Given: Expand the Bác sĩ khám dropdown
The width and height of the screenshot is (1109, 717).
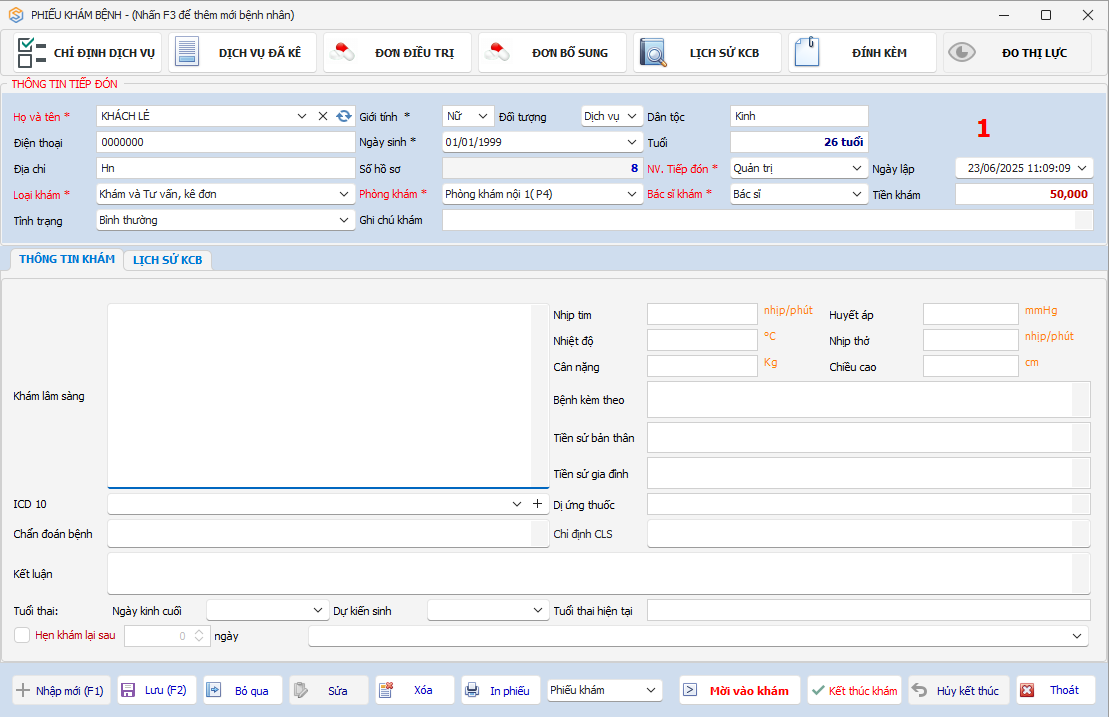Looking at the screenshot, I should [857, 194].
